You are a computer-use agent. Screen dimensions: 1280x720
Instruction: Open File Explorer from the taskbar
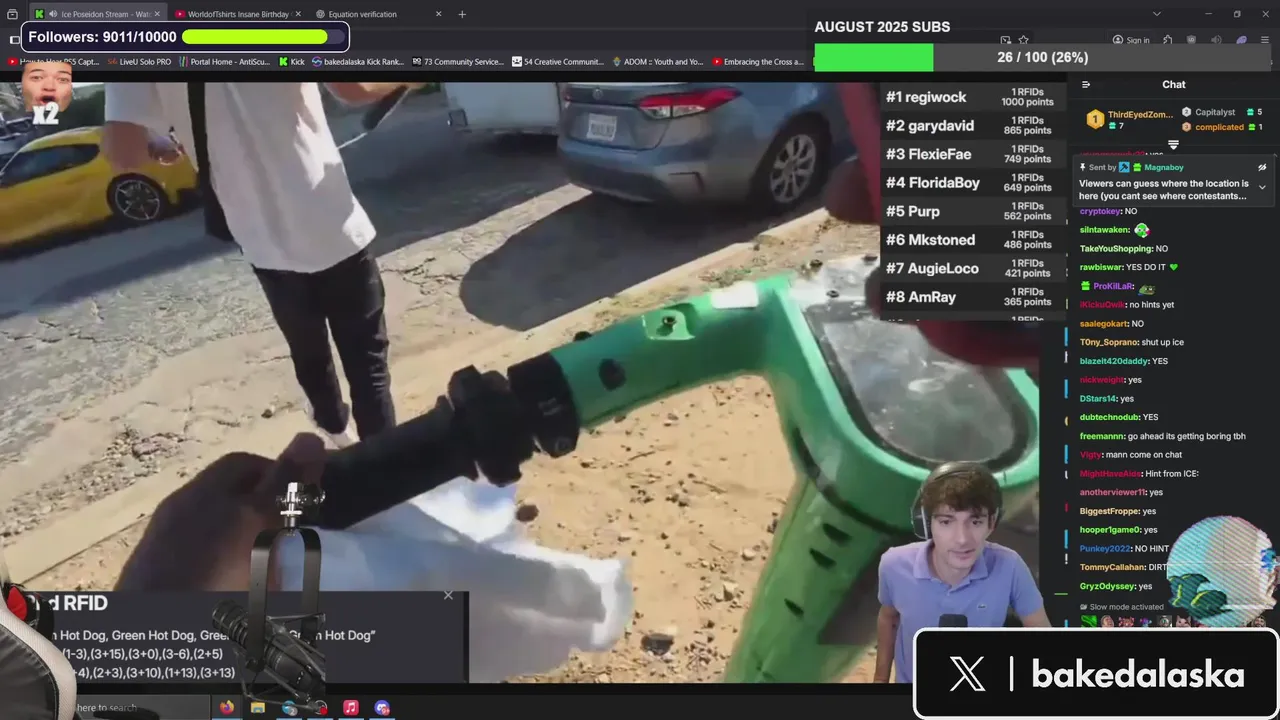[258, 708]
